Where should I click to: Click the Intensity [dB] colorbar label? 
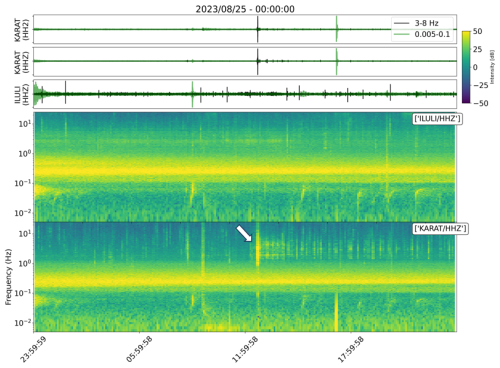pos(493,67)
